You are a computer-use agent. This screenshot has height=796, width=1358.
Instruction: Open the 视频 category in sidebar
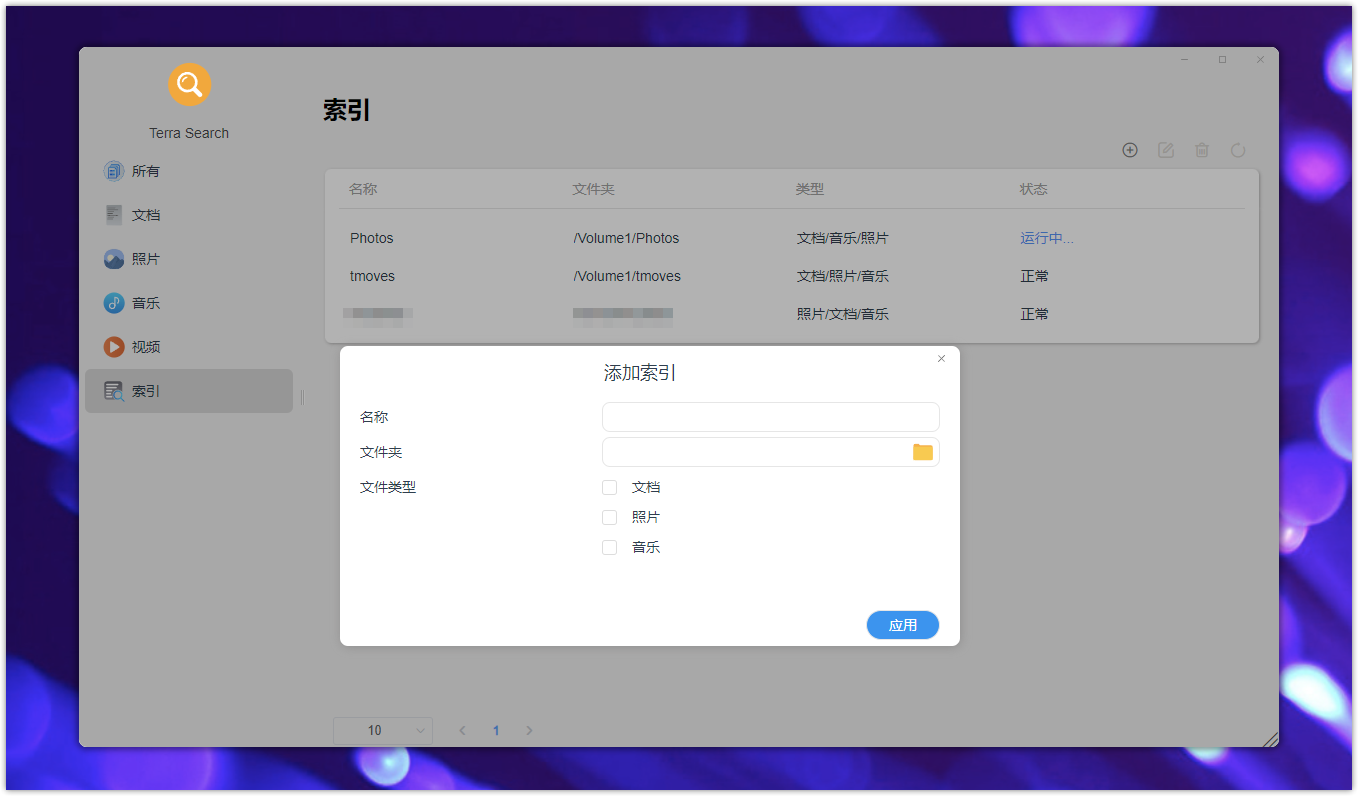coord(189,347)
